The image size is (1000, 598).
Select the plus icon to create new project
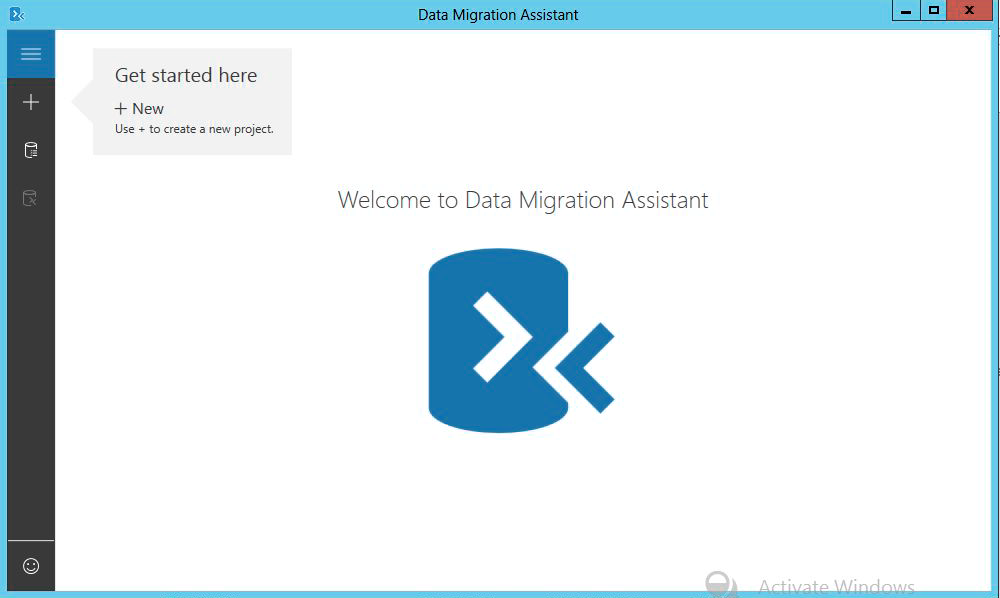tap(30, 101)
